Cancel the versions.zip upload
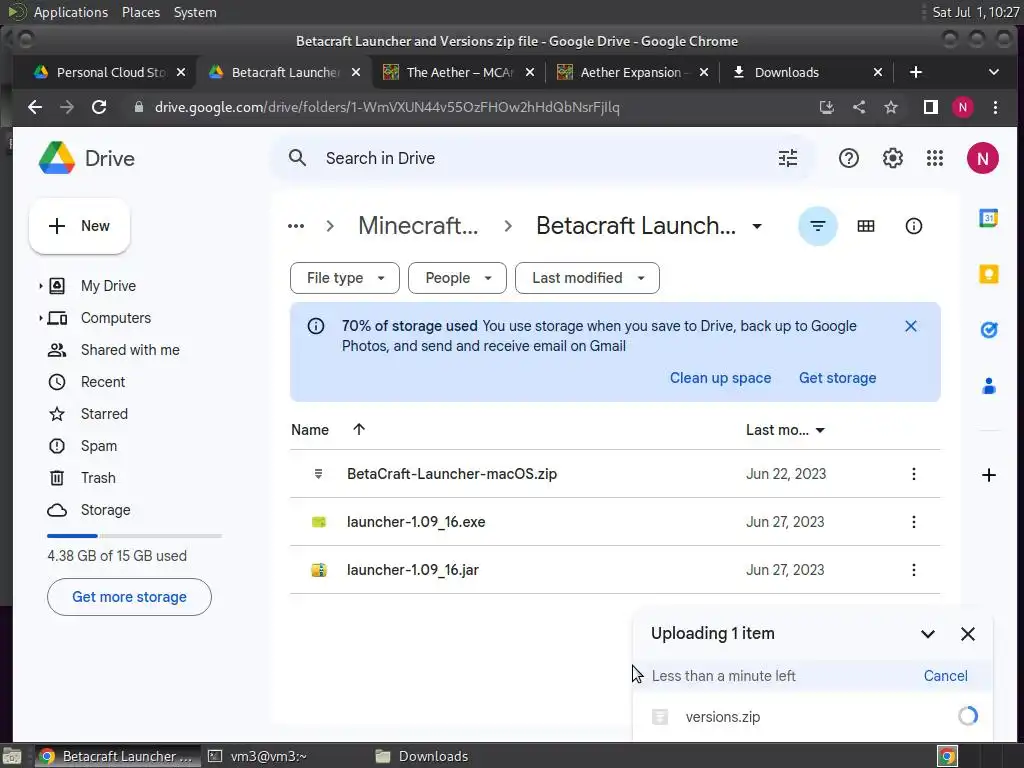The height and width of the screenshot is (768, 1024). pos(945,676)
